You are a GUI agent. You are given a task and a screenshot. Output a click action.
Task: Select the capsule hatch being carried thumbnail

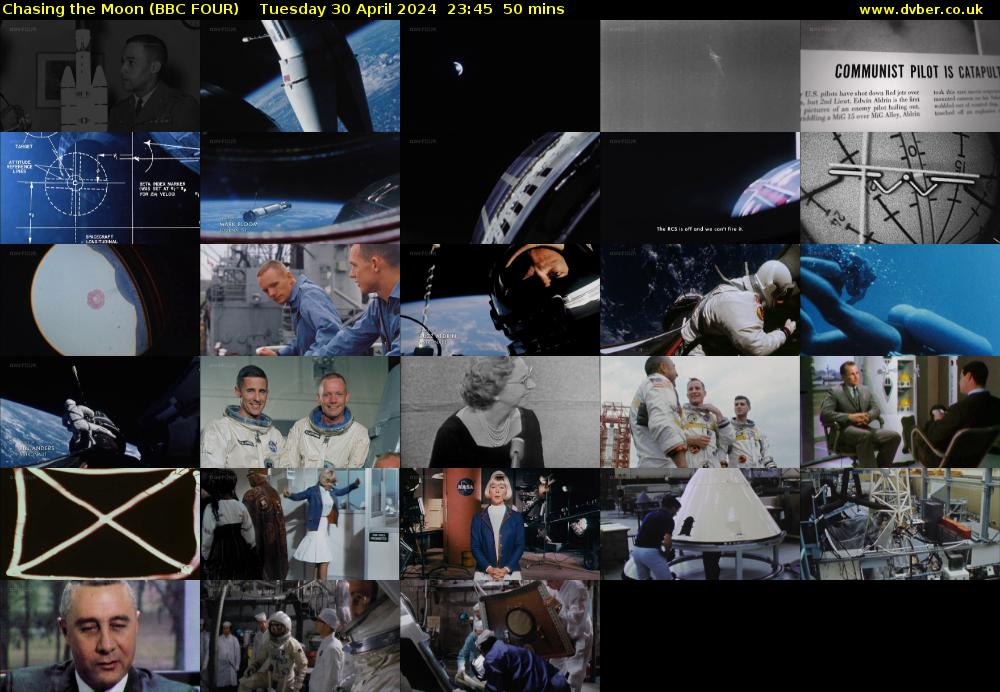coord(500,636)
